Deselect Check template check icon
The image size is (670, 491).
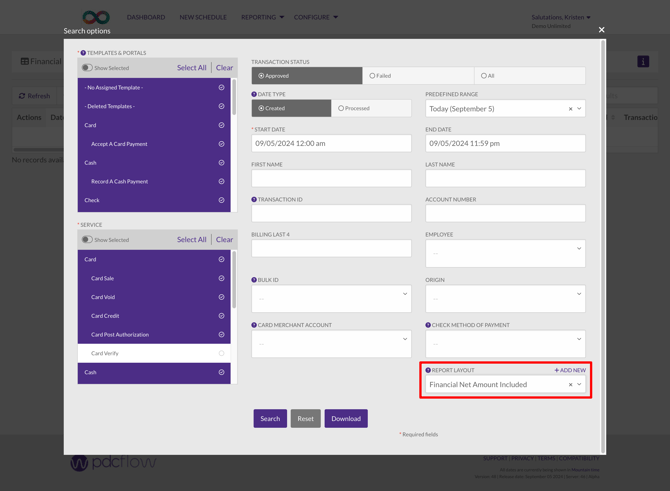(221, 200)
